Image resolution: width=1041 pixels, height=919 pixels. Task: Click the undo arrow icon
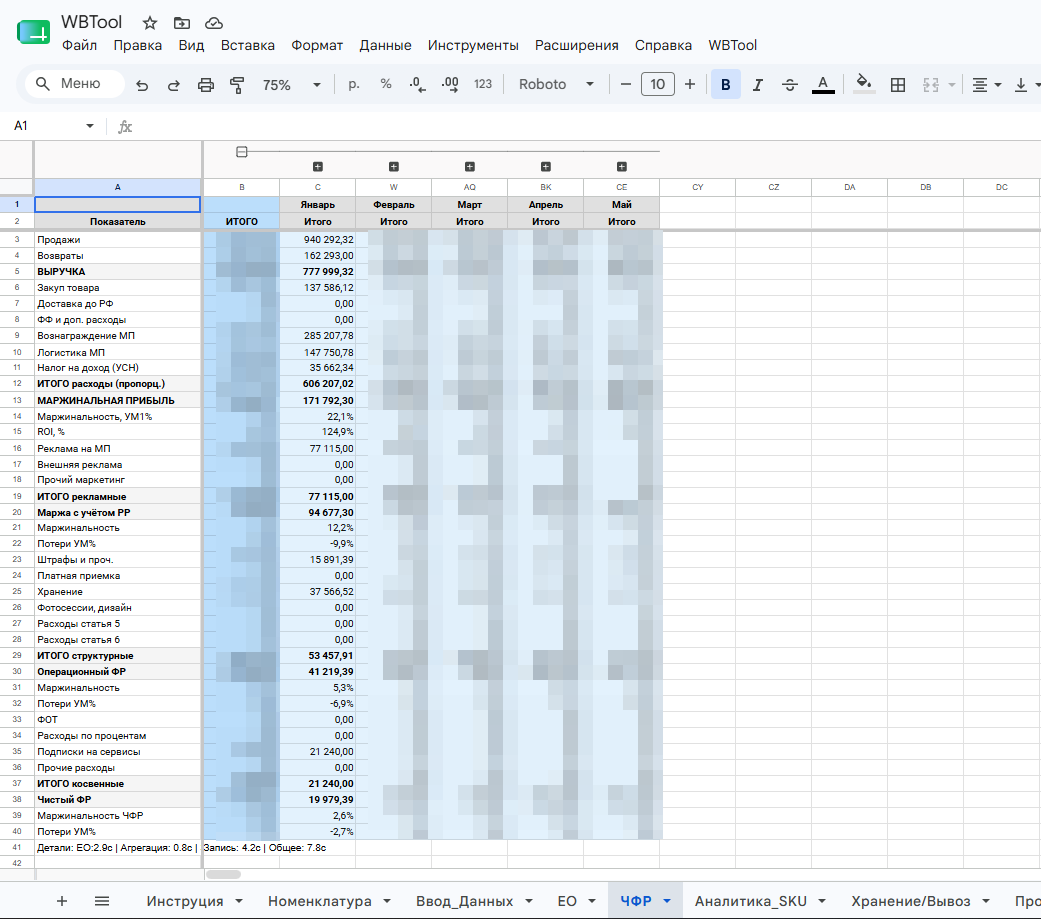pyautogui.click(x=142, y=85)
